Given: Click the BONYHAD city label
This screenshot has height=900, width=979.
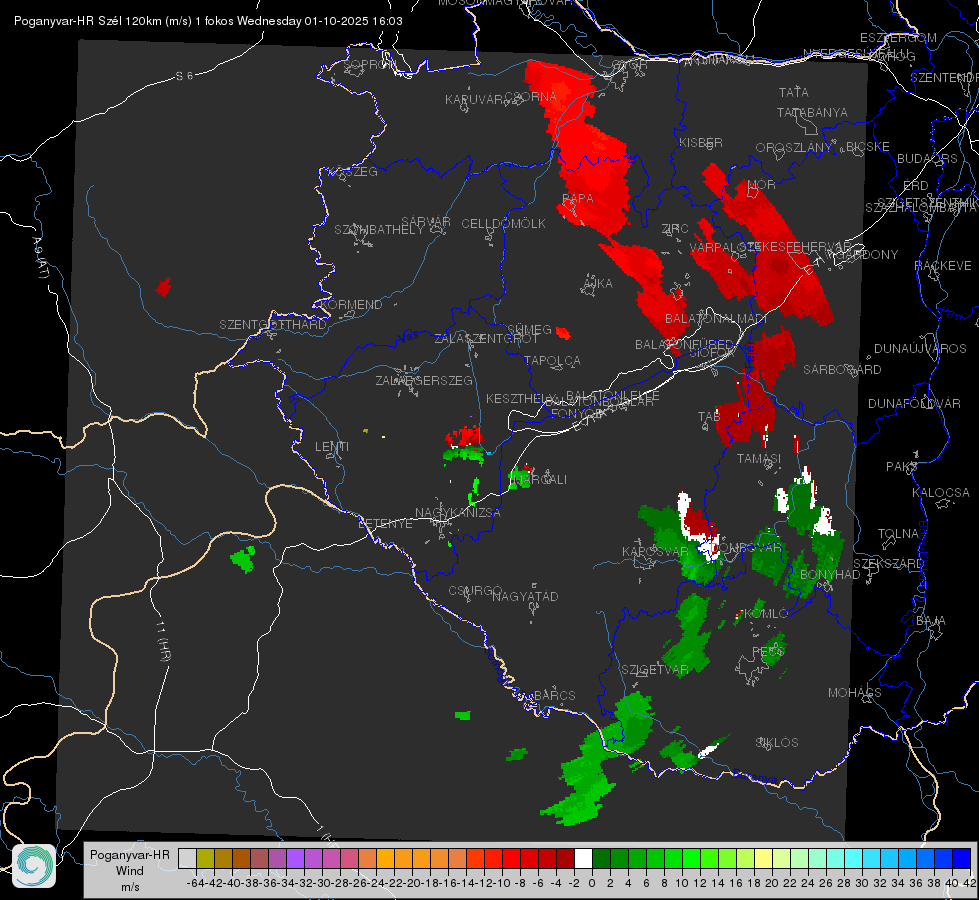Looking at the screenshot, I should pyautogui.click(x=830, y=575).
